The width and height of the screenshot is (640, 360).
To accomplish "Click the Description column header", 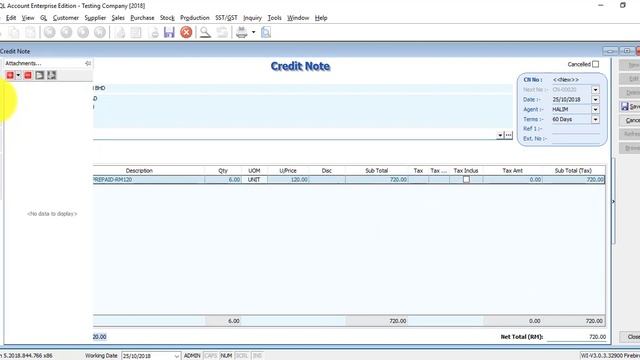I will pos(139,171).
